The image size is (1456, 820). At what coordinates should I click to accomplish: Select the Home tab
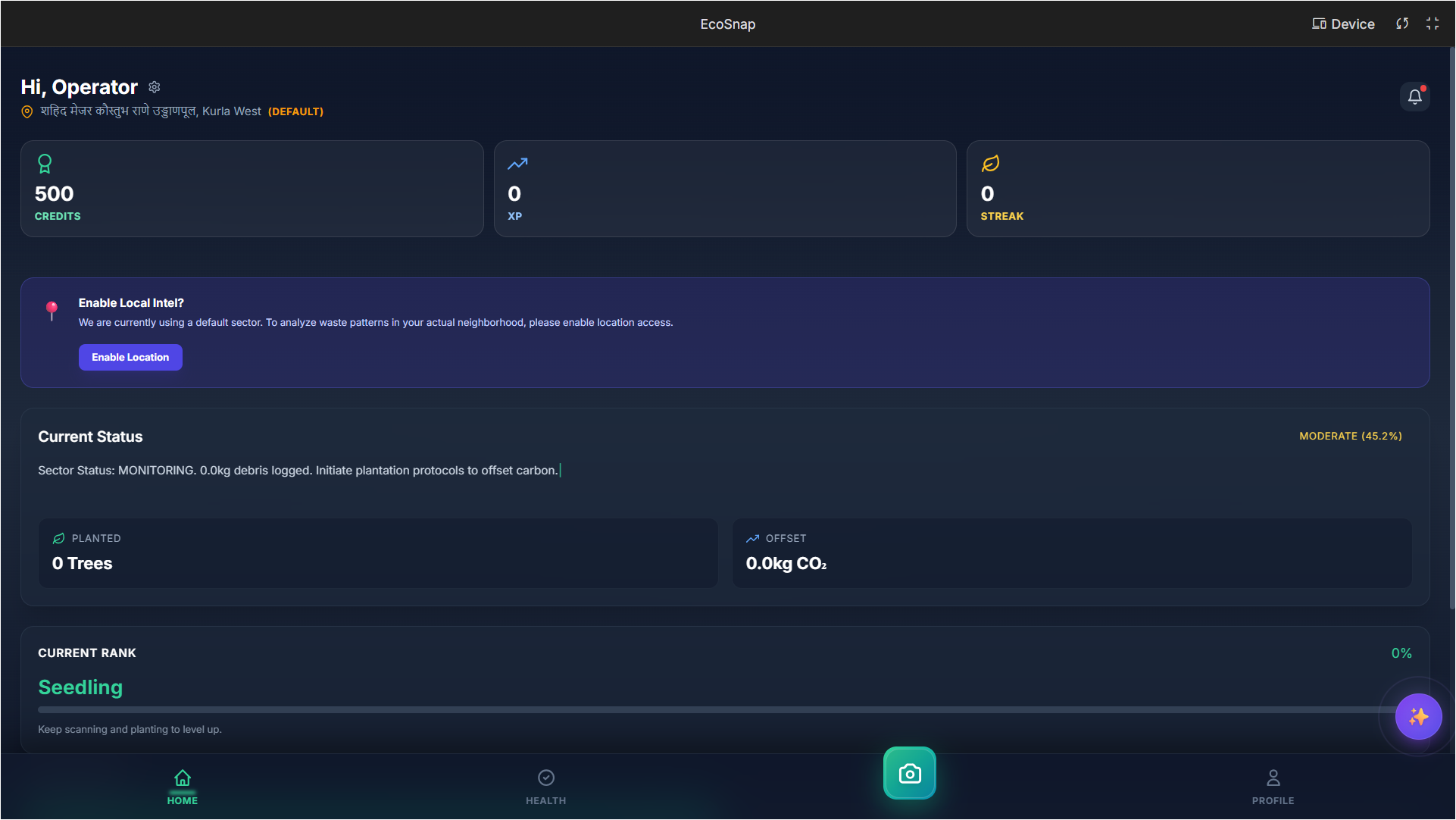click(x=183, y=787)
